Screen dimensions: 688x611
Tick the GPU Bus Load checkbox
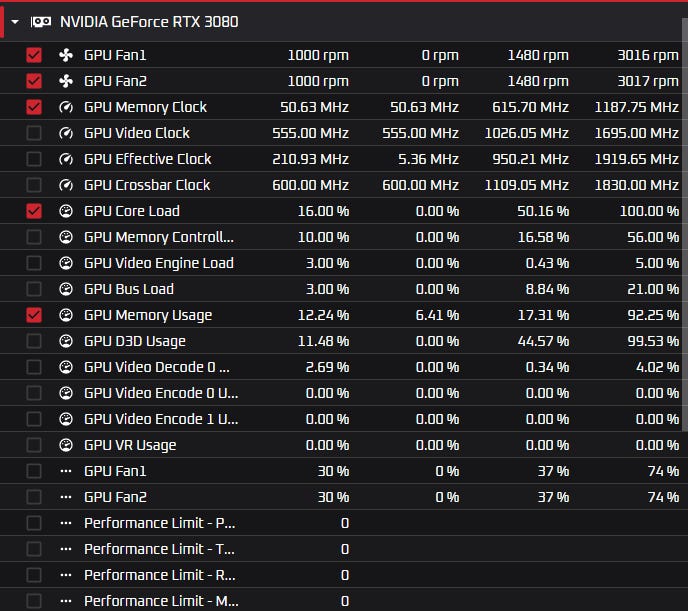pyautogui.click(x=34, y=289)
